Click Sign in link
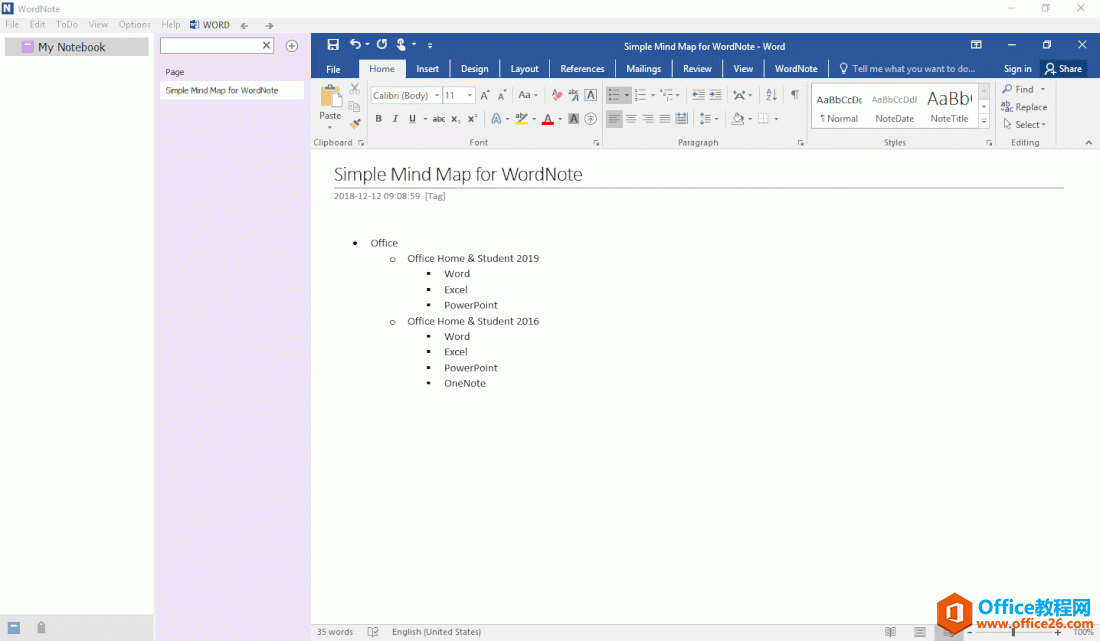Image resolution: width=1100 pixels, height=641 pixels. [x=1017, y=69]
